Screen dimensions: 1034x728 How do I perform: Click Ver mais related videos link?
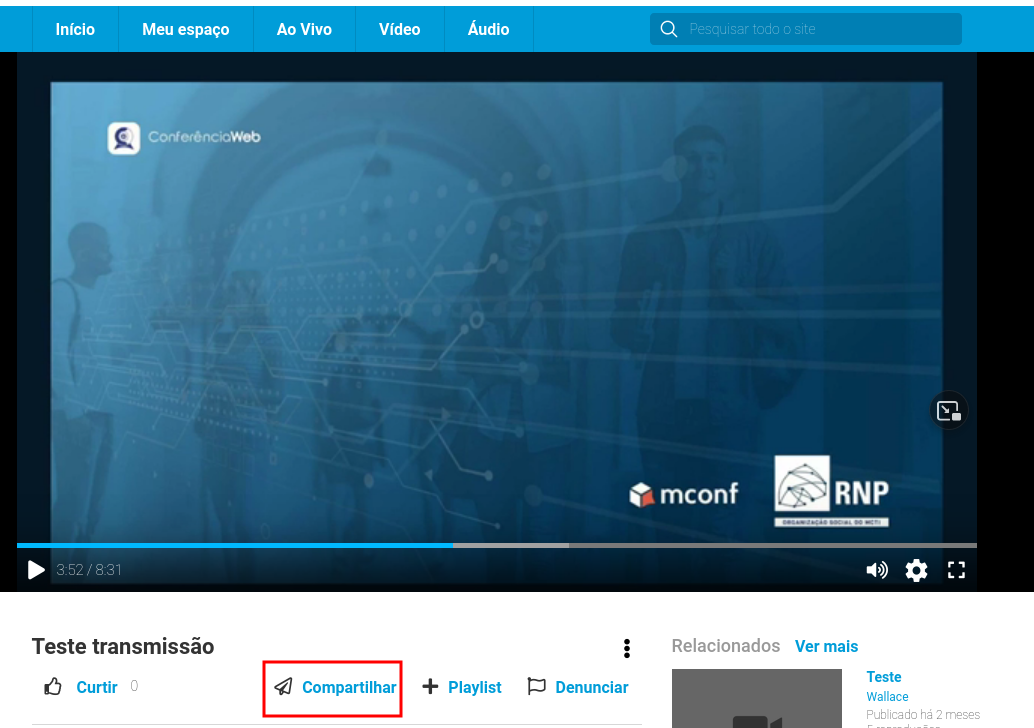click(826, 646)
